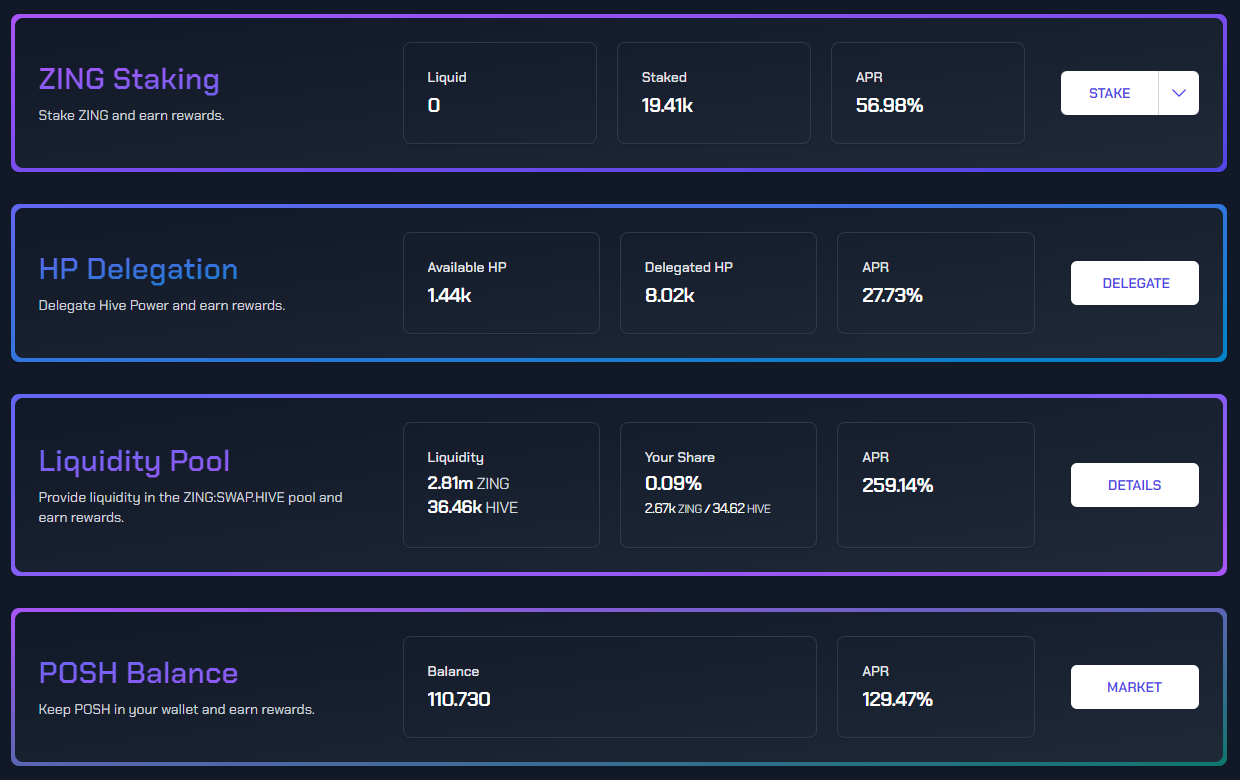Click the STAKE button
The height and width of the screenshot is (780, 1240).
coord(1109,93)
